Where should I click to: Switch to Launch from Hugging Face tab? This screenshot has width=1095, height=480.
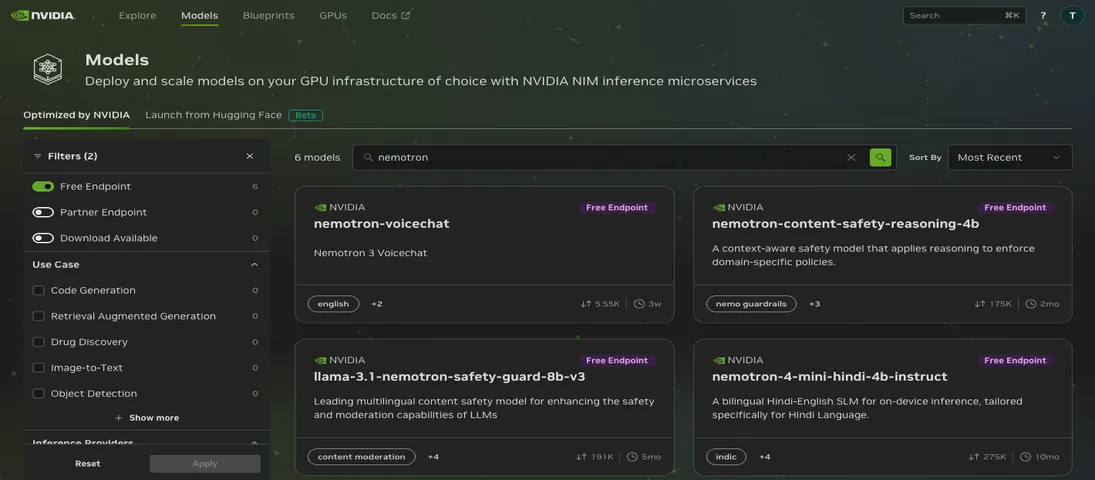[214, 115]
